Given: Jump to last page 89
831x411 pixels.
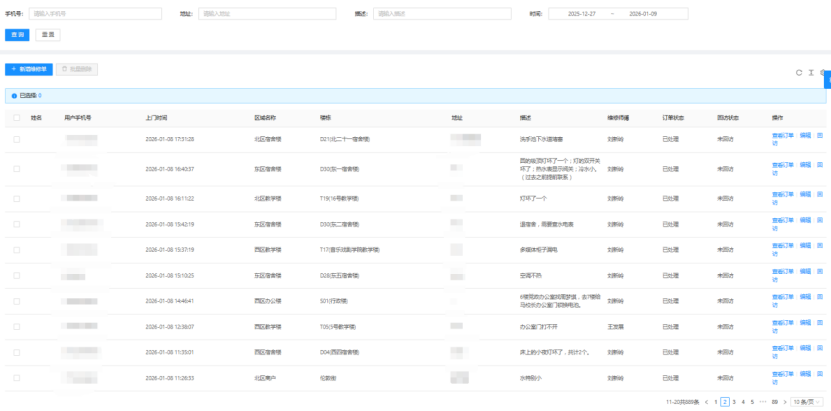Looking at the screenshot, I should coord(773,401).
